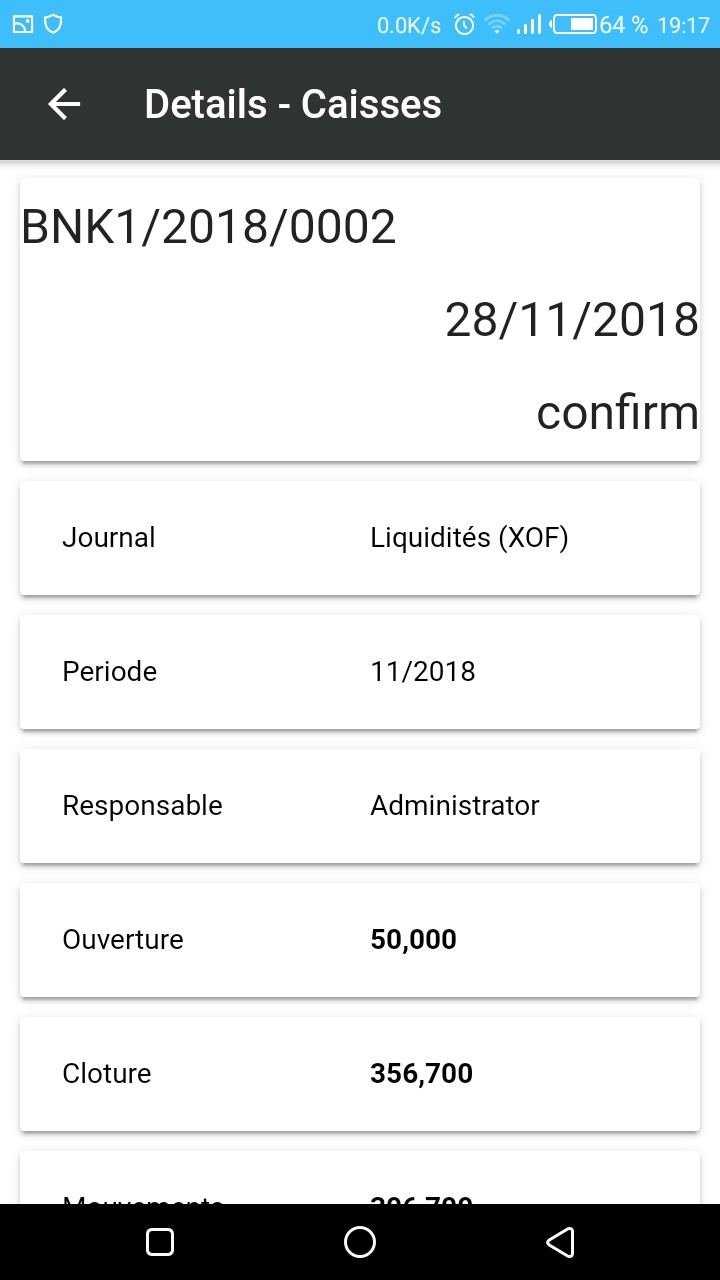Viewport: 720px width, 1280px height.
Task: Tap the battery indicator icon
Action: [575, 25]
